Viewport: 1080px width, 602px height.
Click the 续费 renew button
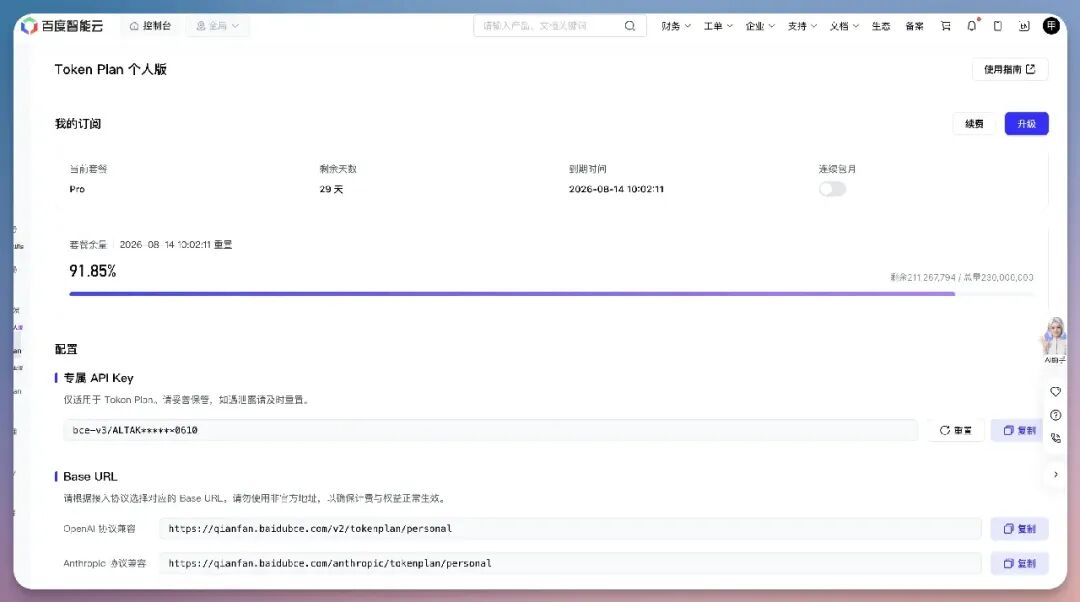974,124
